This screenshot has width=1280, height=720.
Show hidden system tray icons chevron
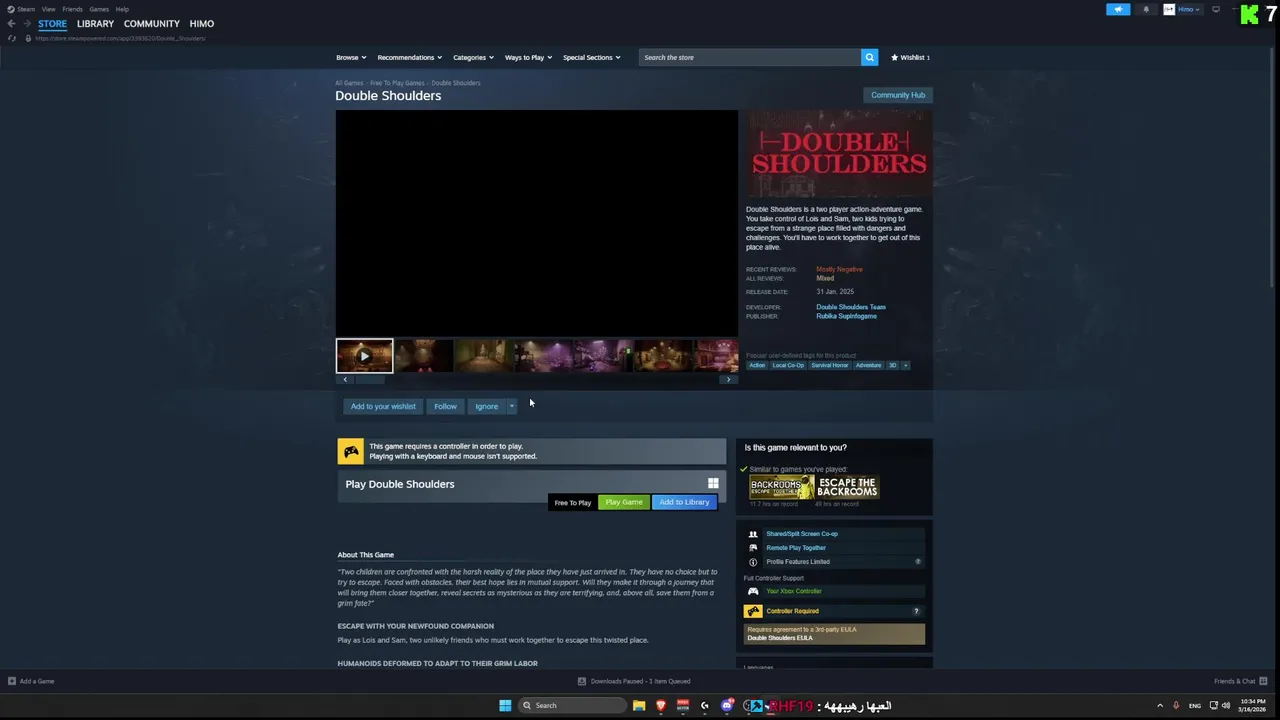[1160, 705]
